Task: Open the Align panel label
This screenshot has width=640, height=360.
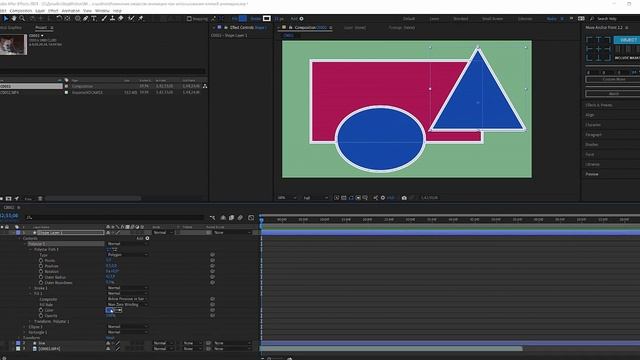Action: click(x=590, y=115)
